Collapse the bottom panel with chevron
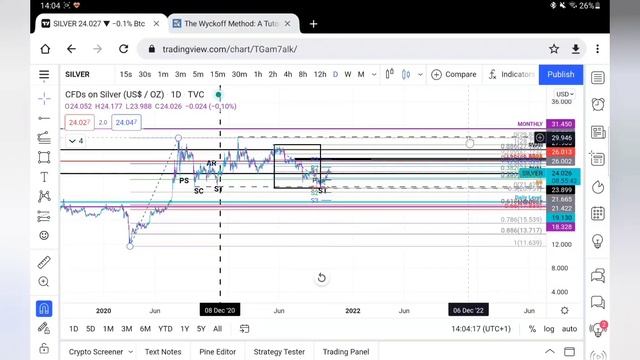 [x=550, y=351]
